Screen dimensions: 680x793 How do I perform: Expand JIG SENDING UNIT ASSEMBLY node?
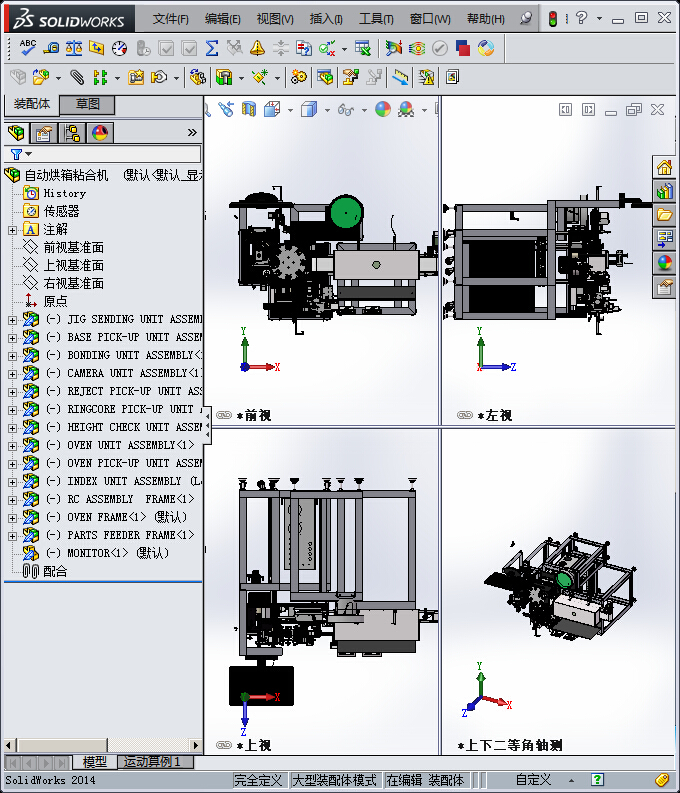point(13,320)
